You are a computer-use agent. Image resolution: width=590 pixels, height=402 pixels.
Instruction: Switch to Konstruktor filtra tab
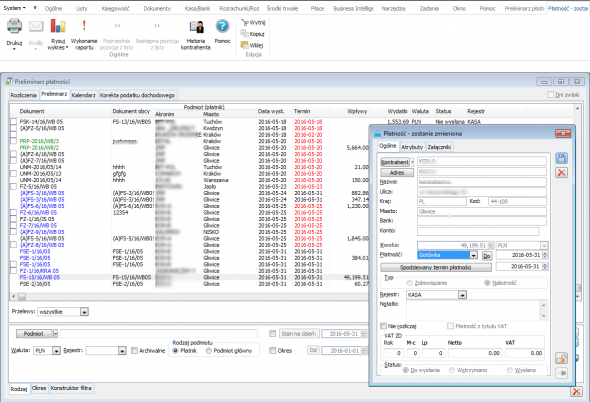71,388
